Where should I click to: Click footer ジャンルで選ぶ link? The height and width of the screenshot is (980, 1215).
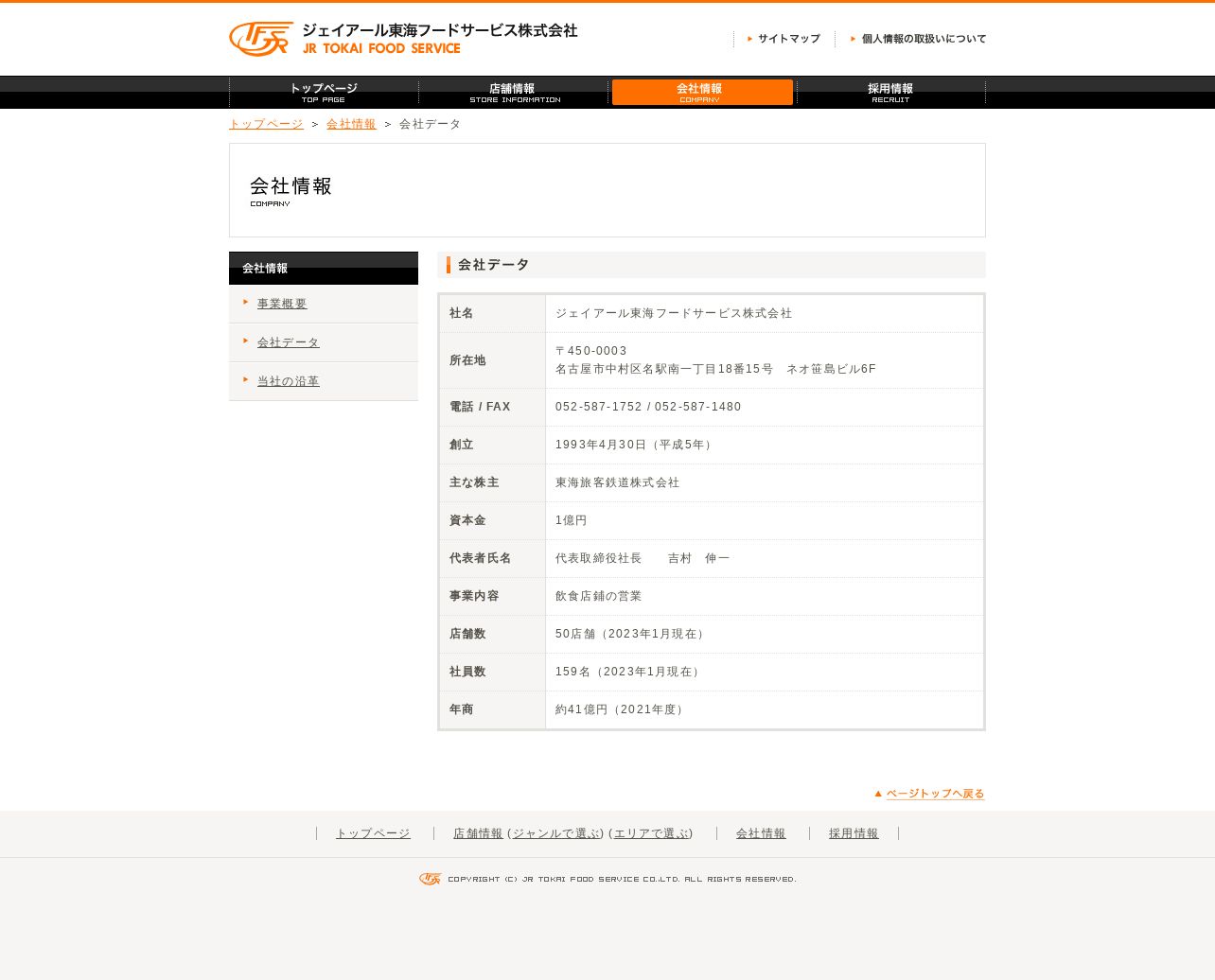[555, 833]
